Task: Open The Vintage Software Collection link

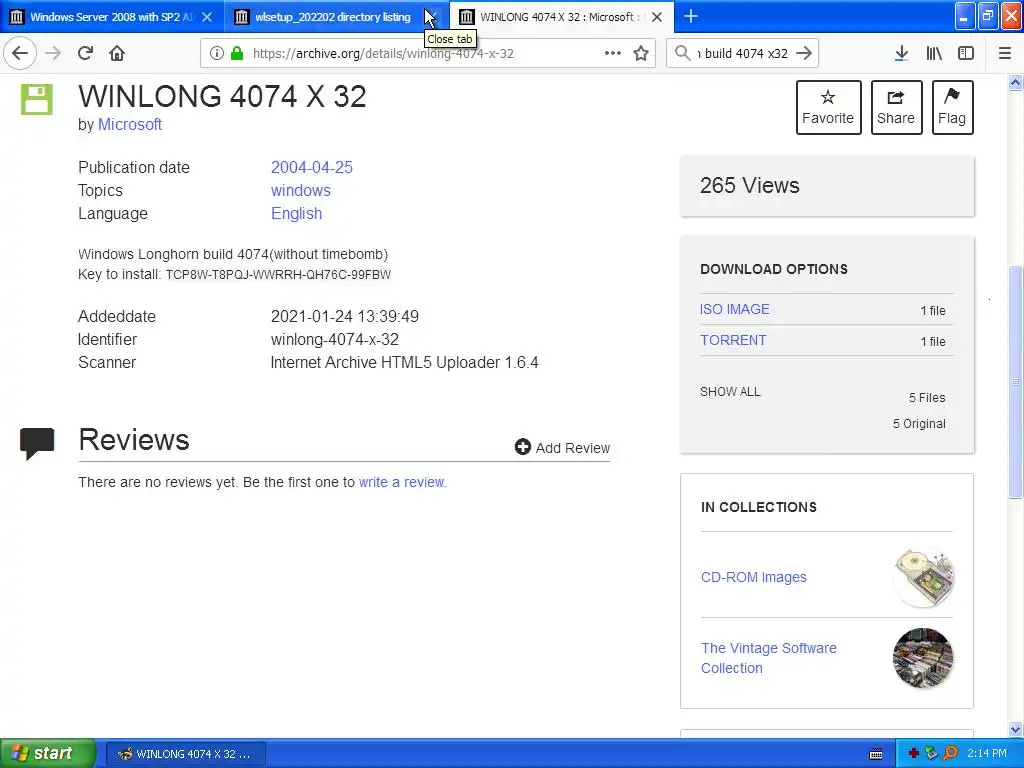Action: click(769, 658)
